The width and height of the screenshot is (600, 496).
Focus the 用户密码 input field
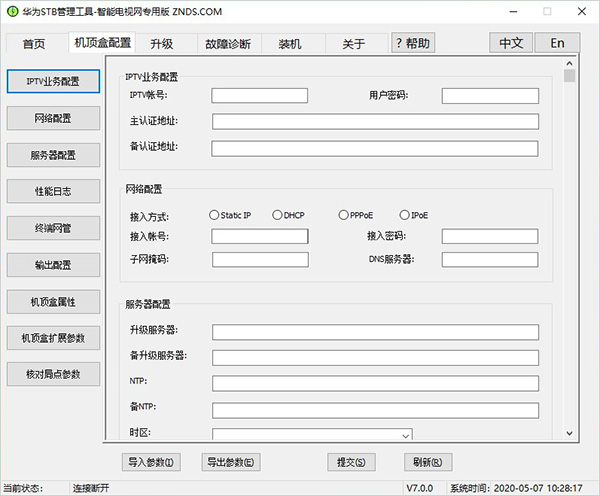[490, 96]
